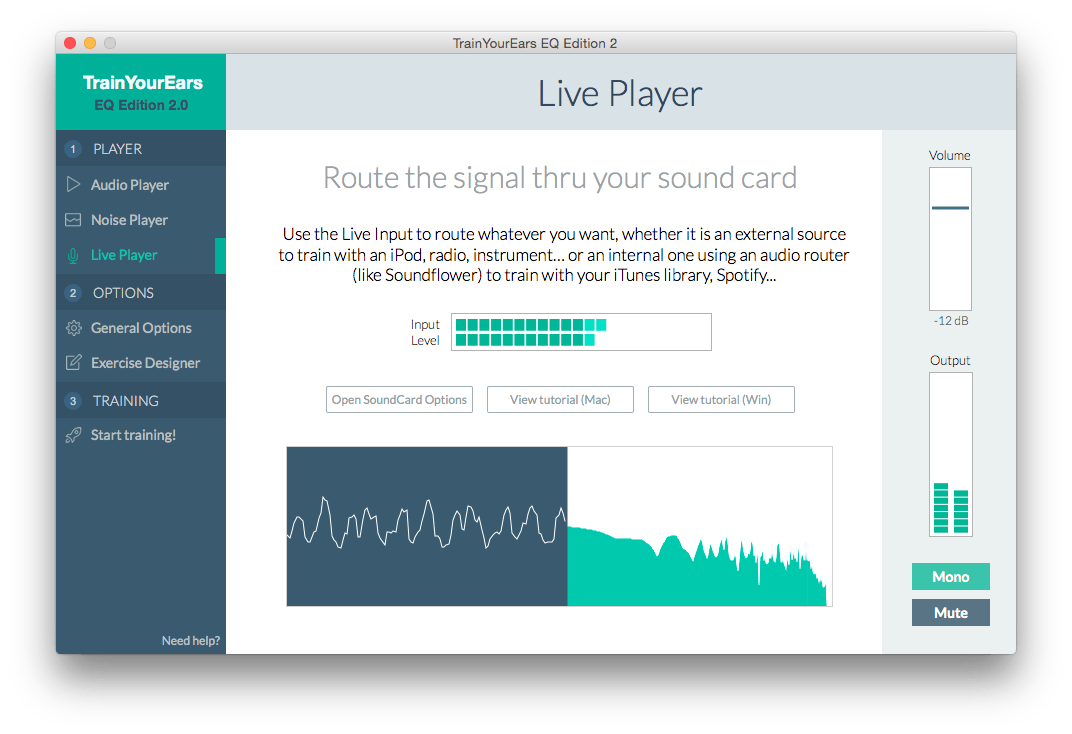Enable Mono output

click(x=950, y=576)
